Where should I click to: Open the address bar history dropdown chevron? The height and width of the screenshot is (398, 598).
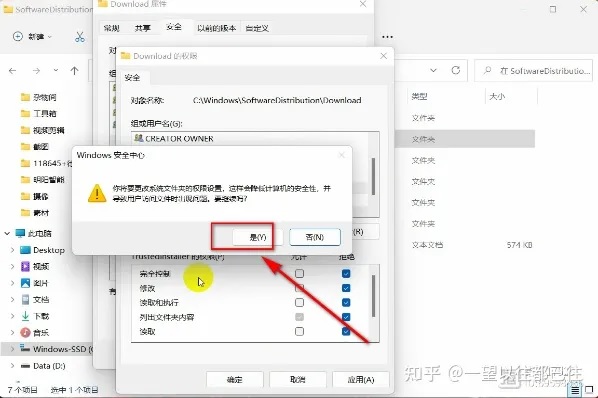[x=433, y=71]
